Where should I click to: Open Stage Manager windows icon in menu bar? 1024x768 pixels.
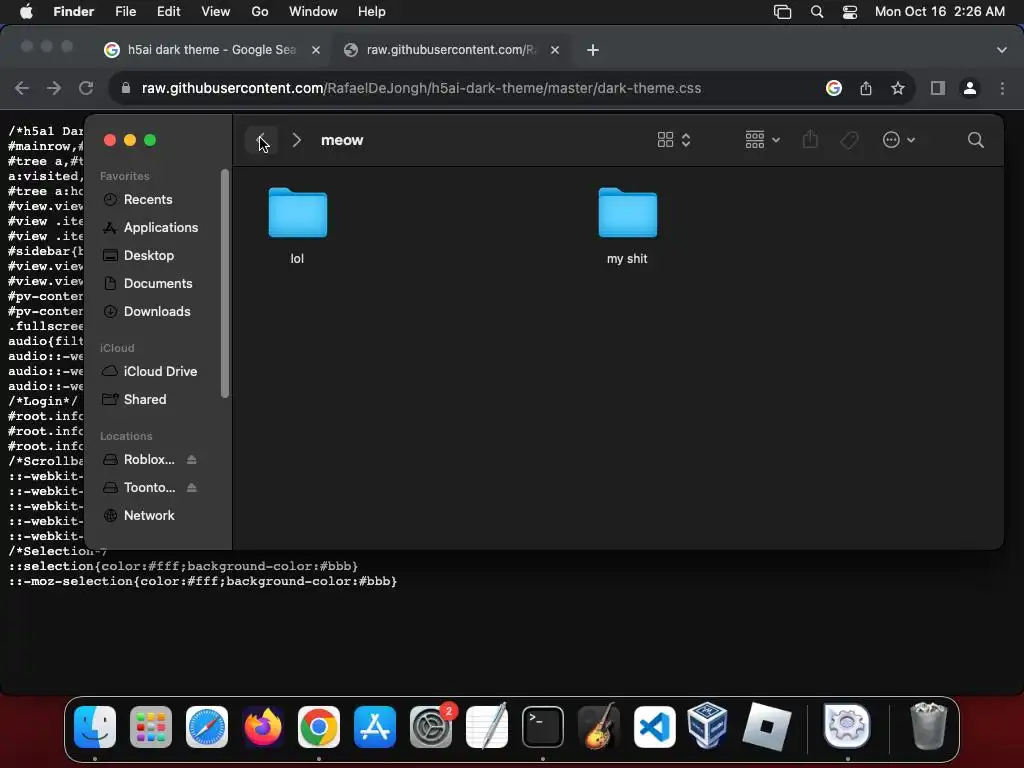[782, 12]
